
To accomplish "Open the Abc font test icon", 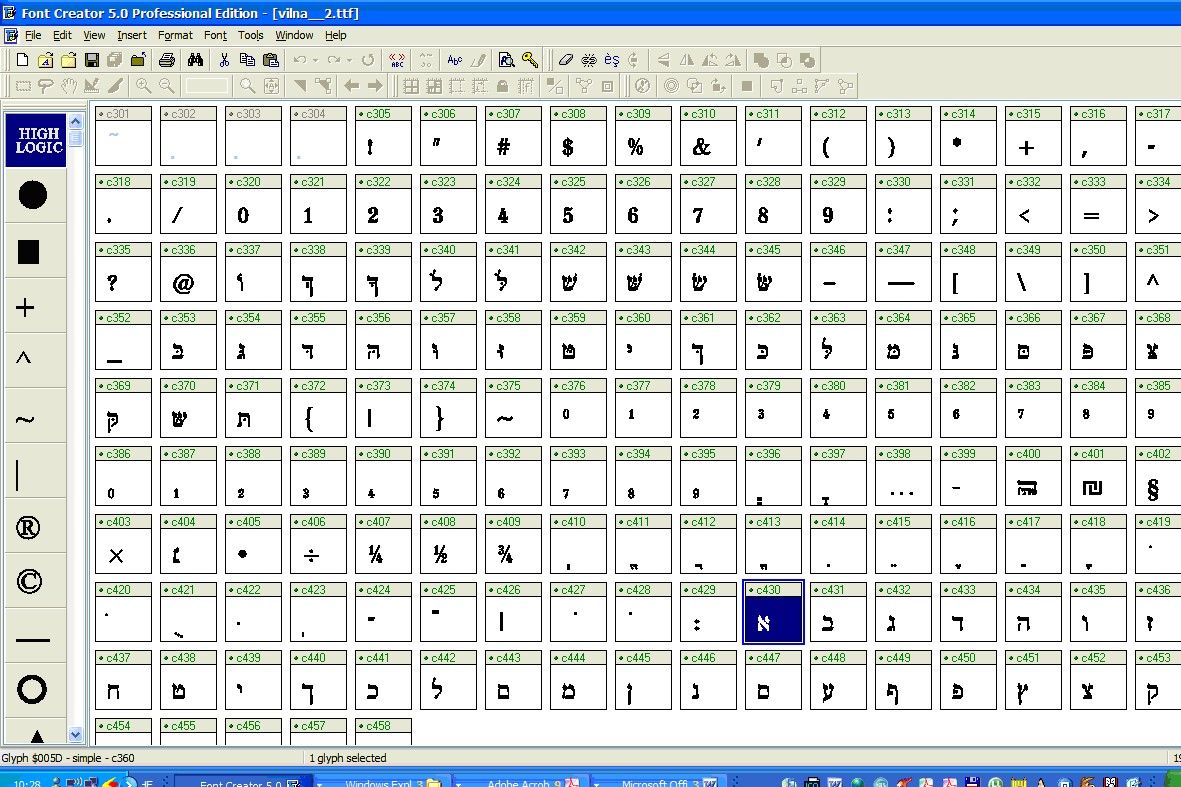I will pos(454,60).
